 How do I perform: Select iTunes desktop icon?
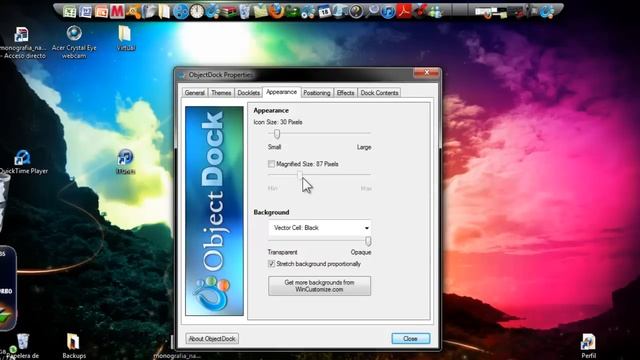(125, 162)
